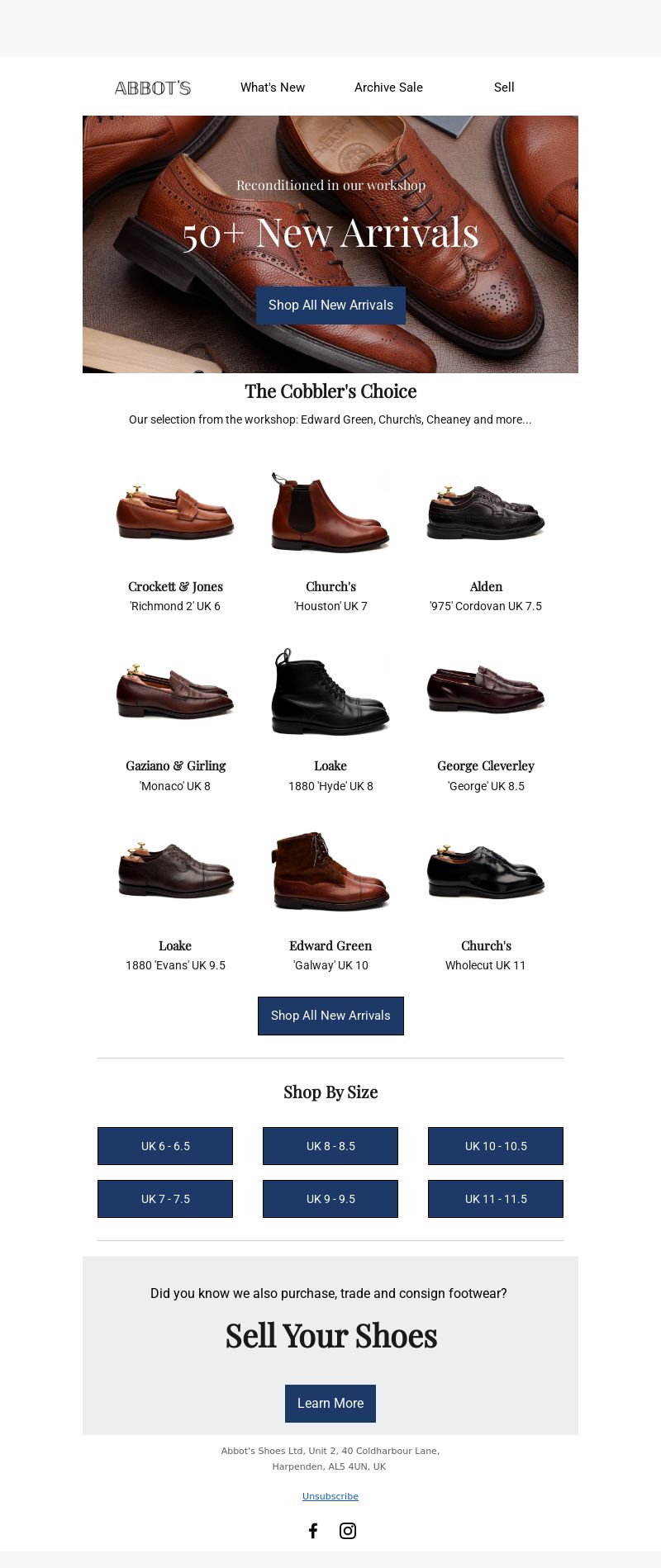Screen dimensions: 661x1568
Task: View the Crockett & Jones Richmond 2 loafers image
Action: pyautogui.click(x=175, y=512)
